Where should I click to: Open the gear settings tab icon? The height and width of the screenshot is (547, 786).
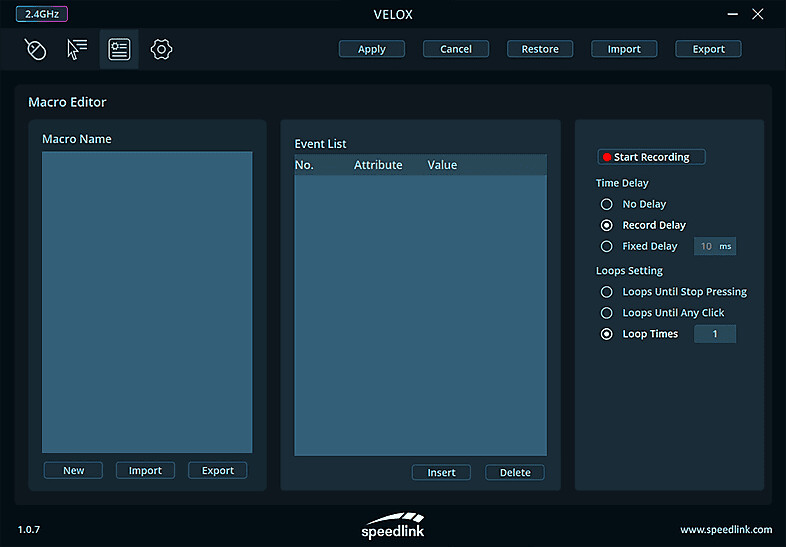coord(161,49)
